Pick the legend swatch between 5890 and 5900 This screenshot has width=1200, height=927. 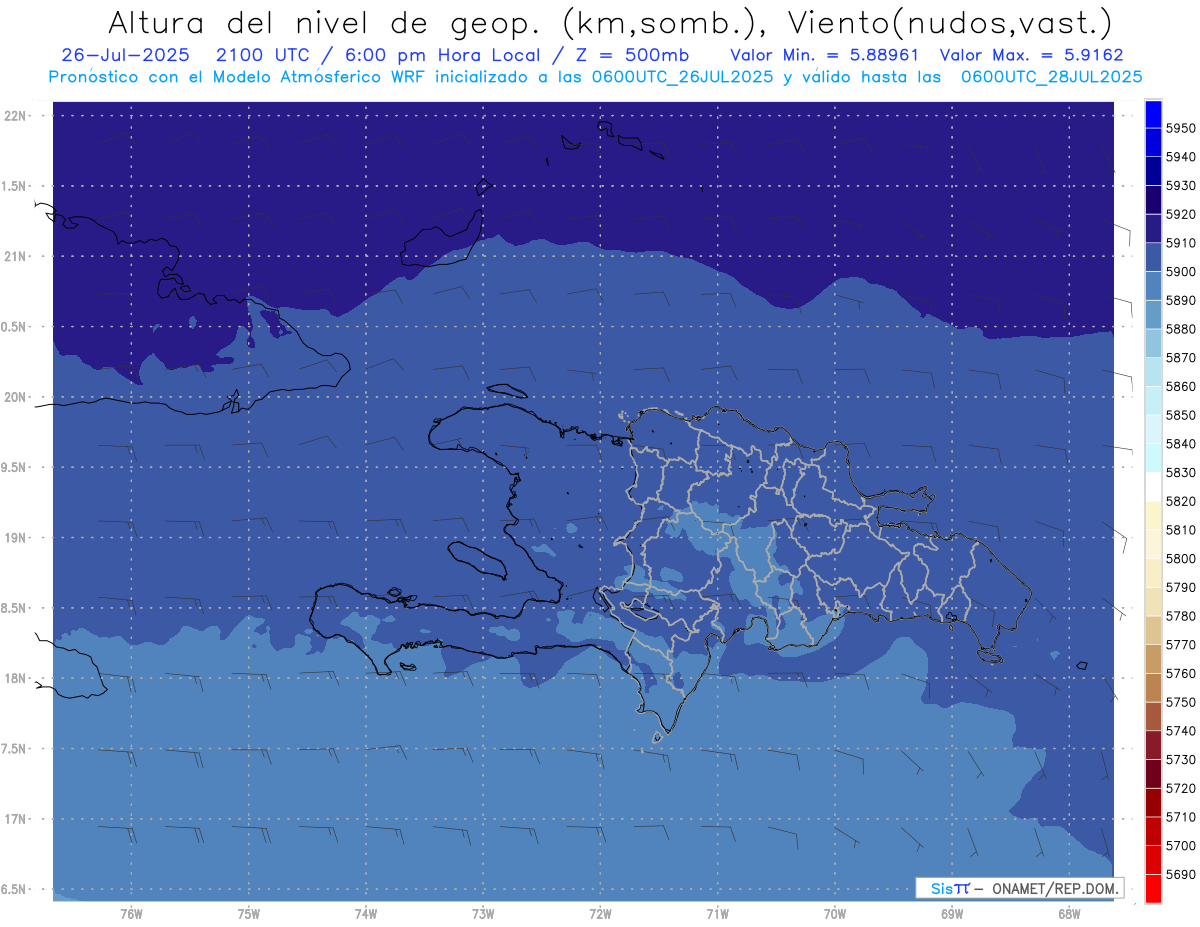pos(1153,286)
